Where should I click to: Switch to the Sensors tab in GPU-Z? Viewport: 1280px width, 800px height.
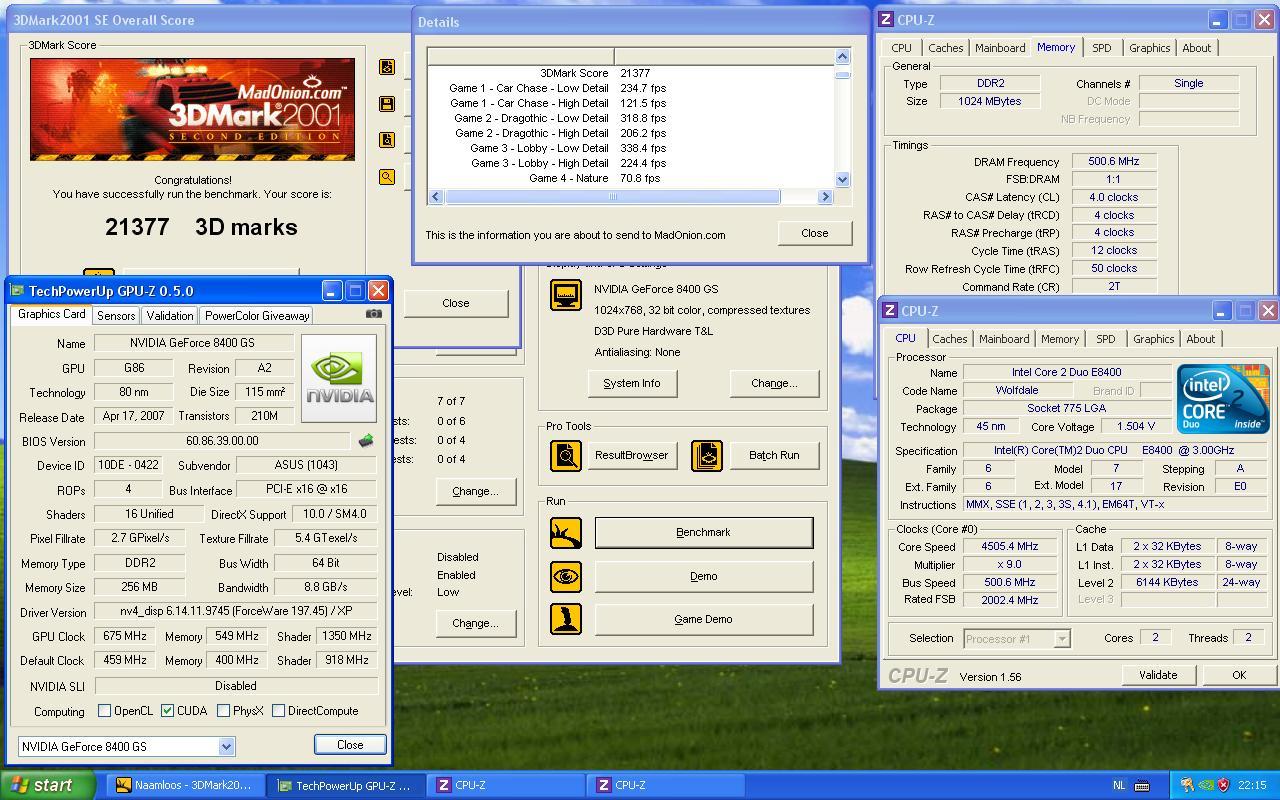[x=116, y=316]
